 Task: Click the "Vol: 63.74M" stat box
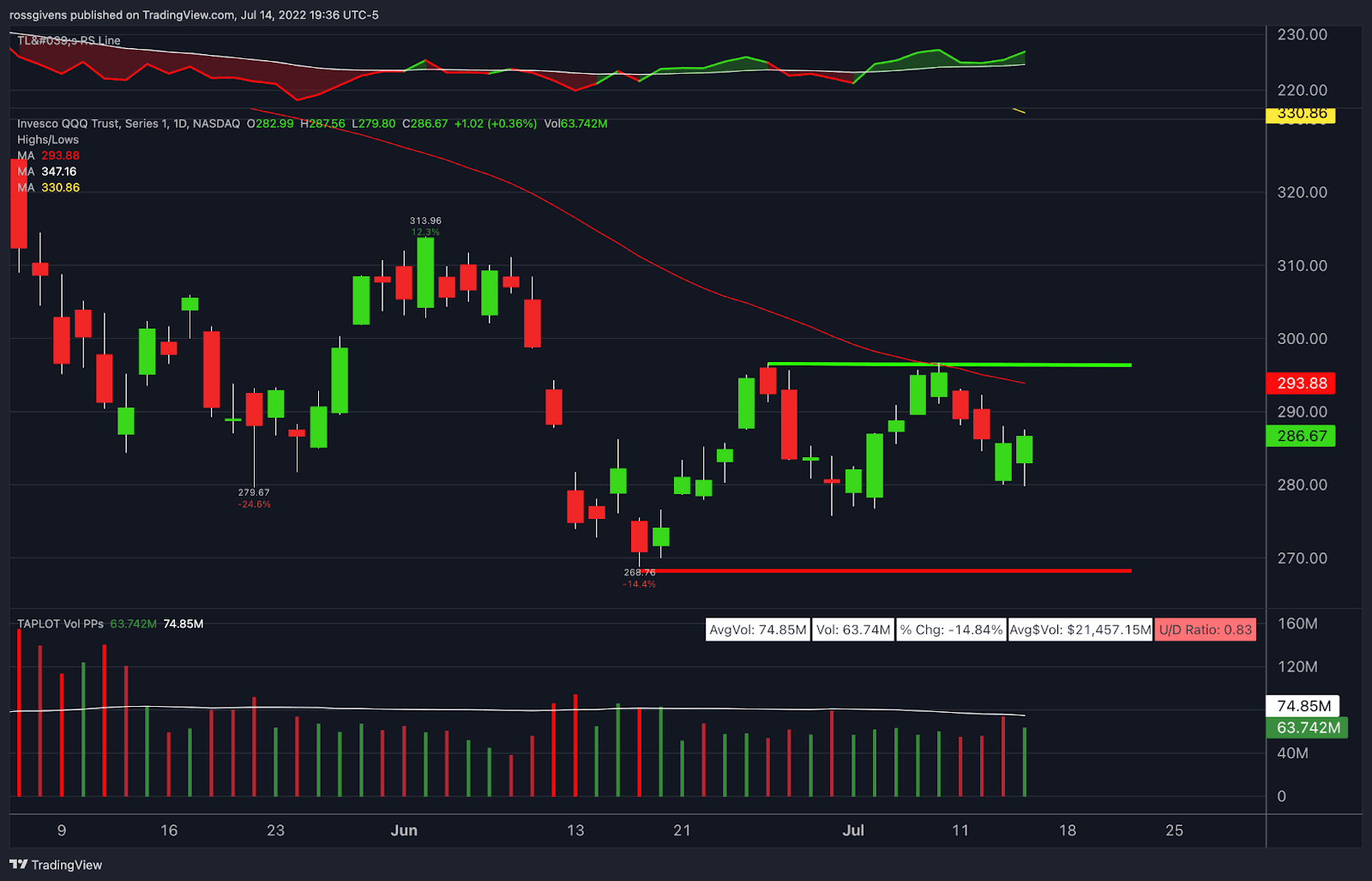[852, 629]
